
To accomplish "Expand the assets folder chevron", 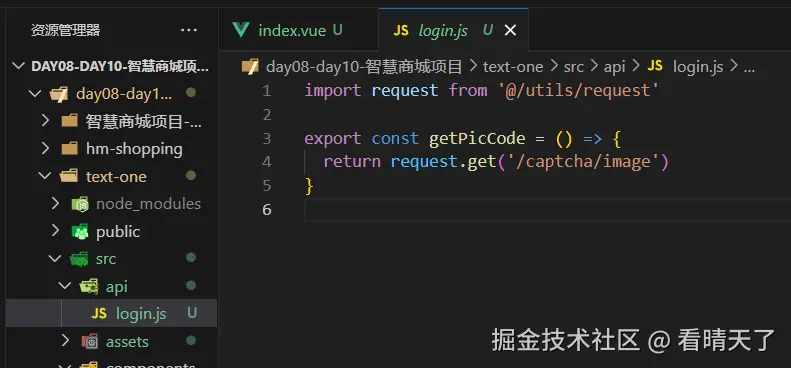I will [x=65, y=341].
